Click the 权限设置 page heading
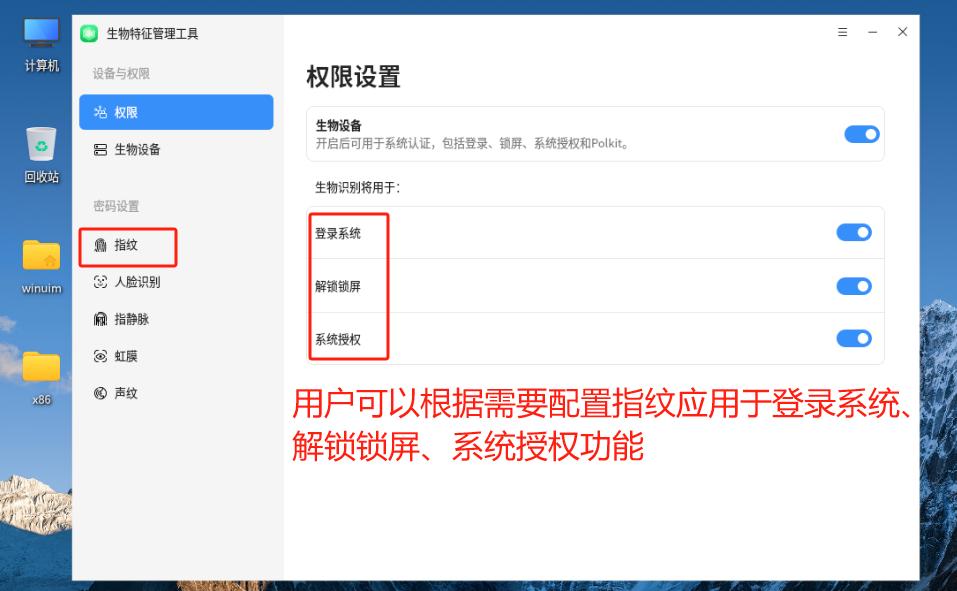The width and height of the screenshot is (957, 591). click(x=353, y=77)
